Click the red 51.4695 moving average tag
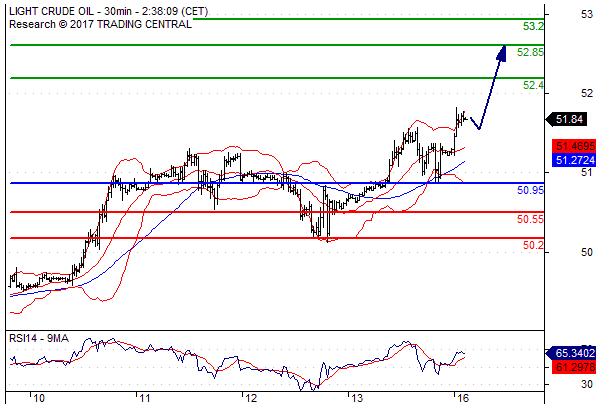The image size is (611, 418). (x=574, y=146)
